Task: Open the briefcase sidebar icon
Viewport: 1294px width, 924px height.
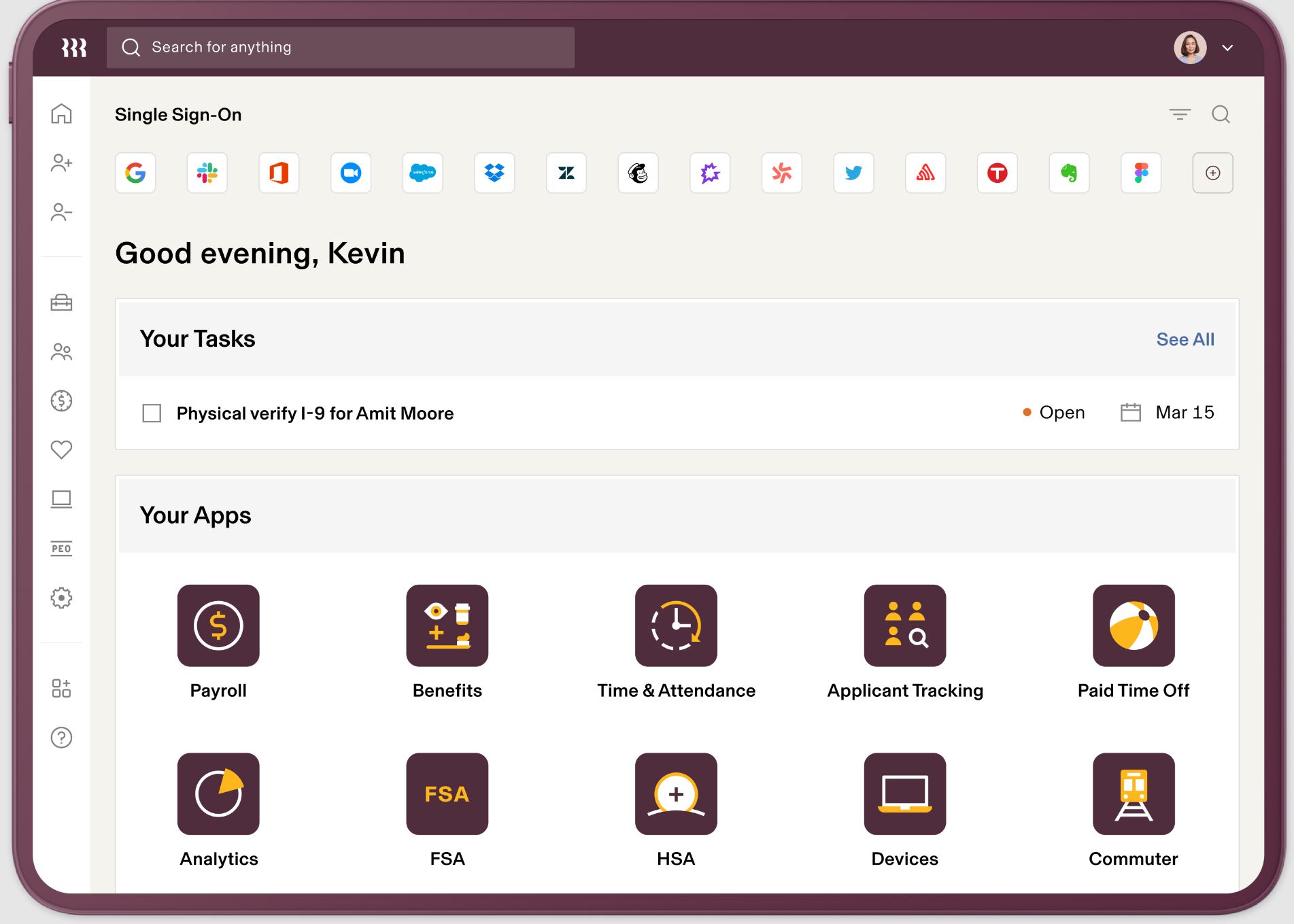Action: coord(61,302)
